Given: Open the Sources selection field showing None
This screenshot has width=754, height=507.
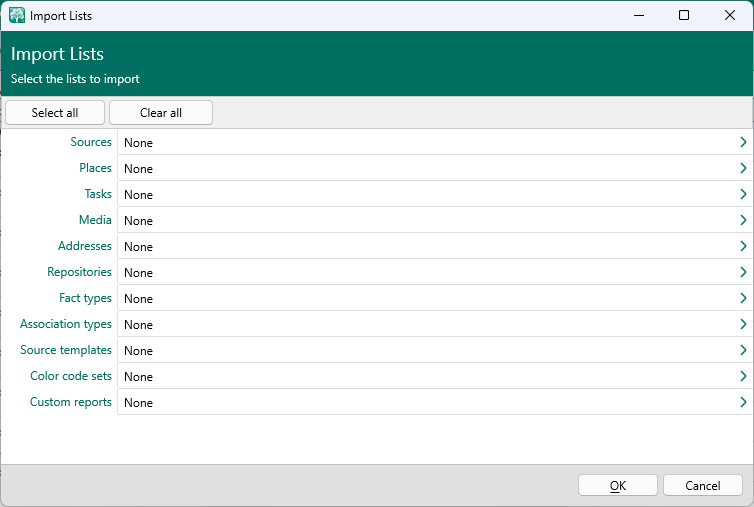Looking at the screenshot, I should pos(434,142).
